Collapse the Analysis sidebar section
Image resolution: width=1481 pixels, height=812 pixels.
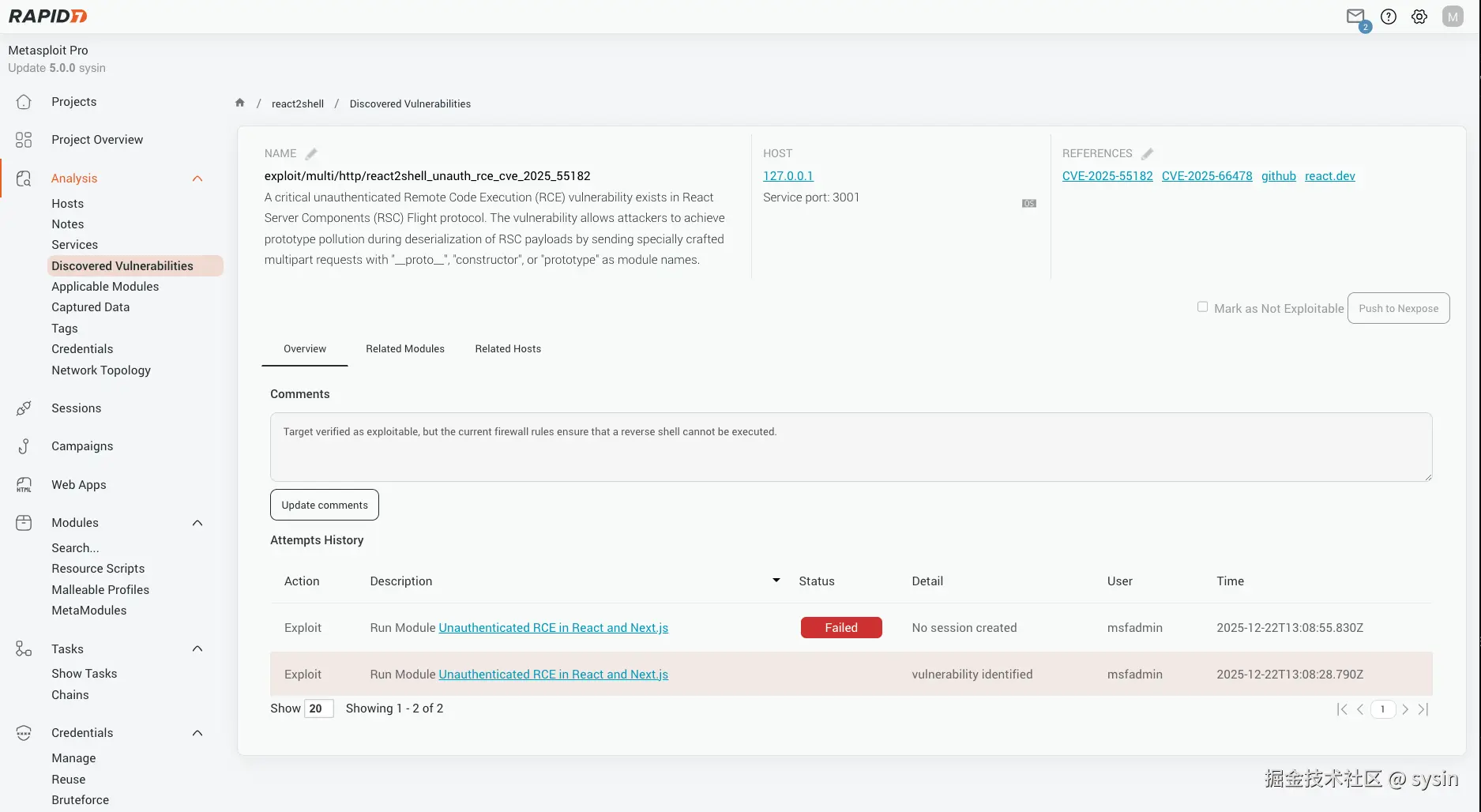pos(197,178)
